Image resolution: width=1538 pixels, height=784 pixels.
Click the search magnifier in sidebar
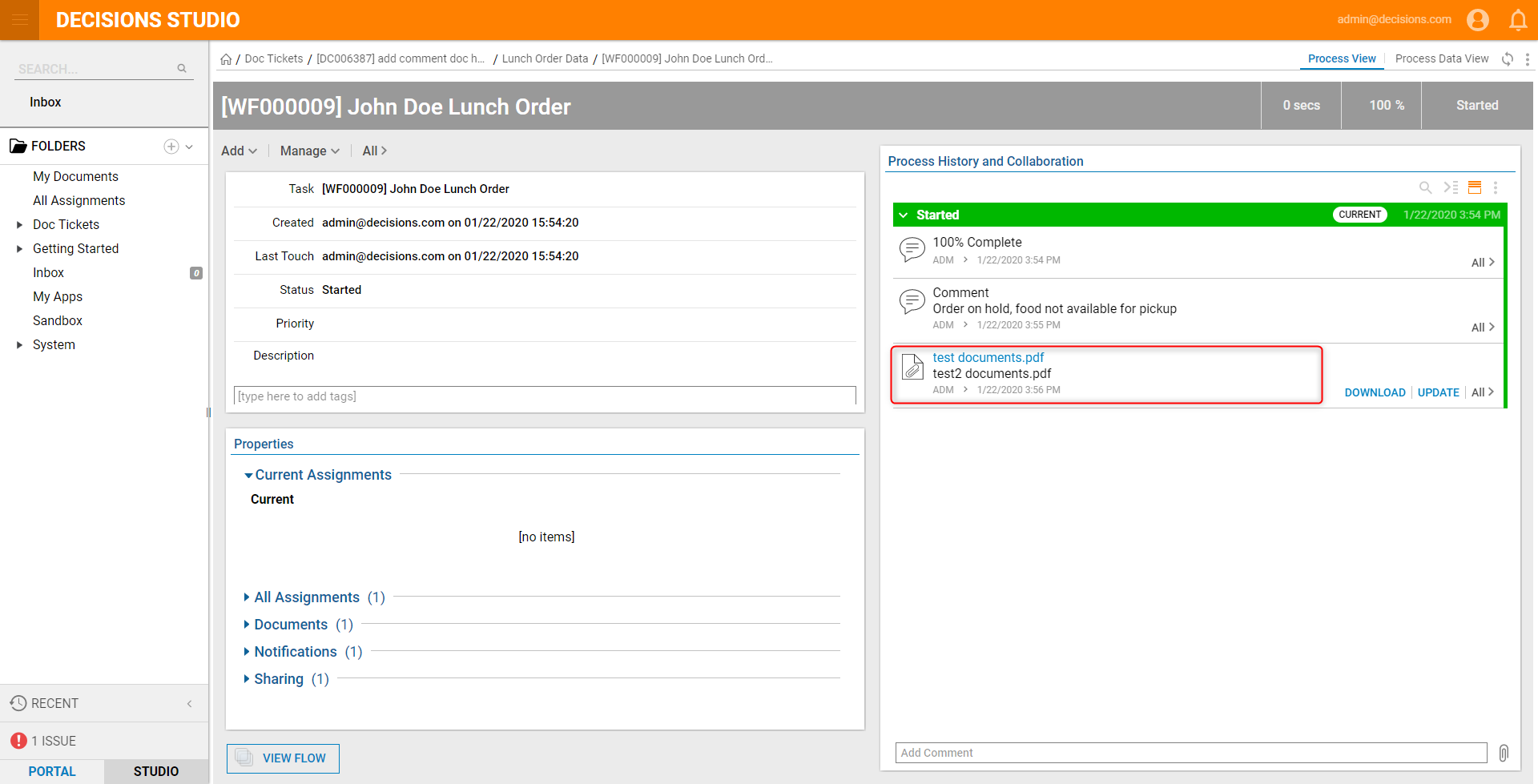click(x=182, y=69)
